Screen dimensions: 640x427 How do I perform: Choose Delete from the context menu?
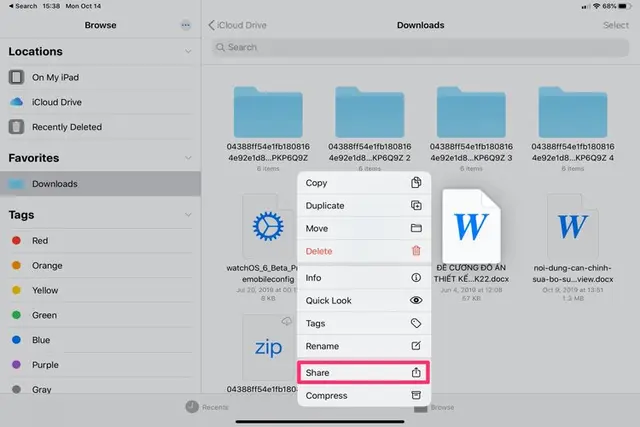pos(364,251)
